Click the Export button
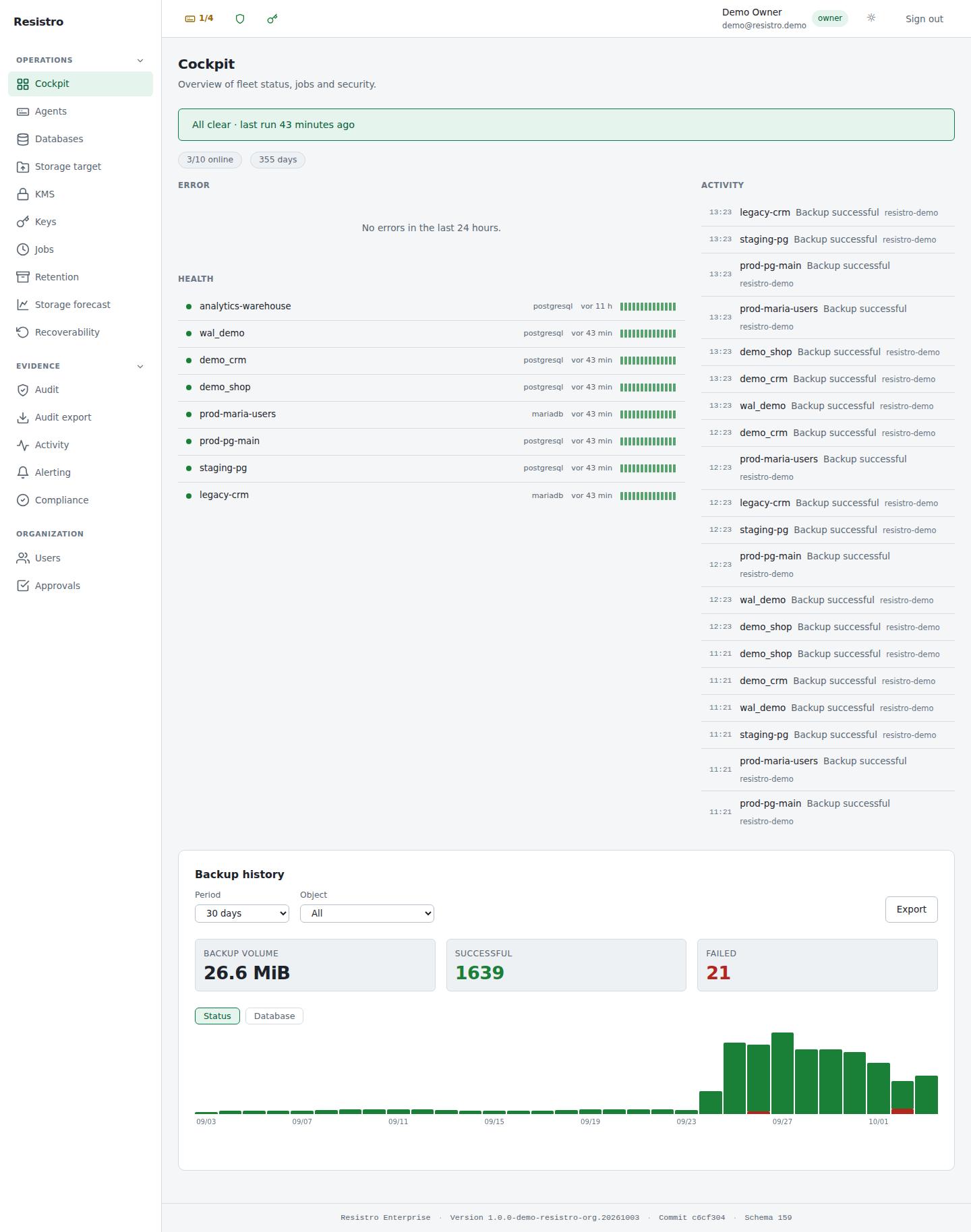 tap(912, 910)
